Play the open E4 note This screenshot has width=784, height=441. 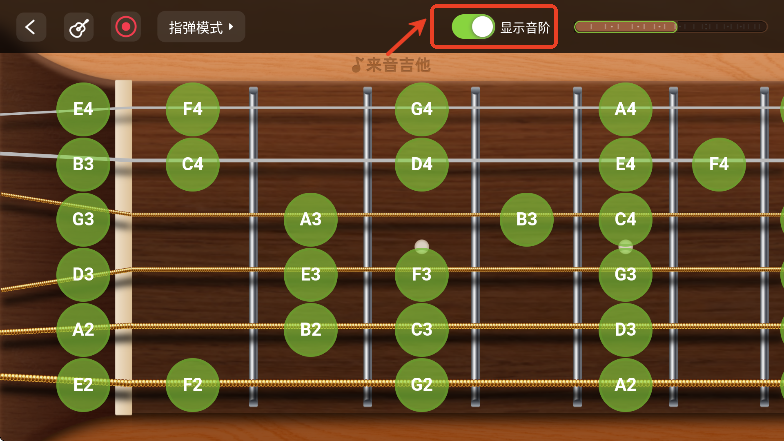[x=83, y=109]
